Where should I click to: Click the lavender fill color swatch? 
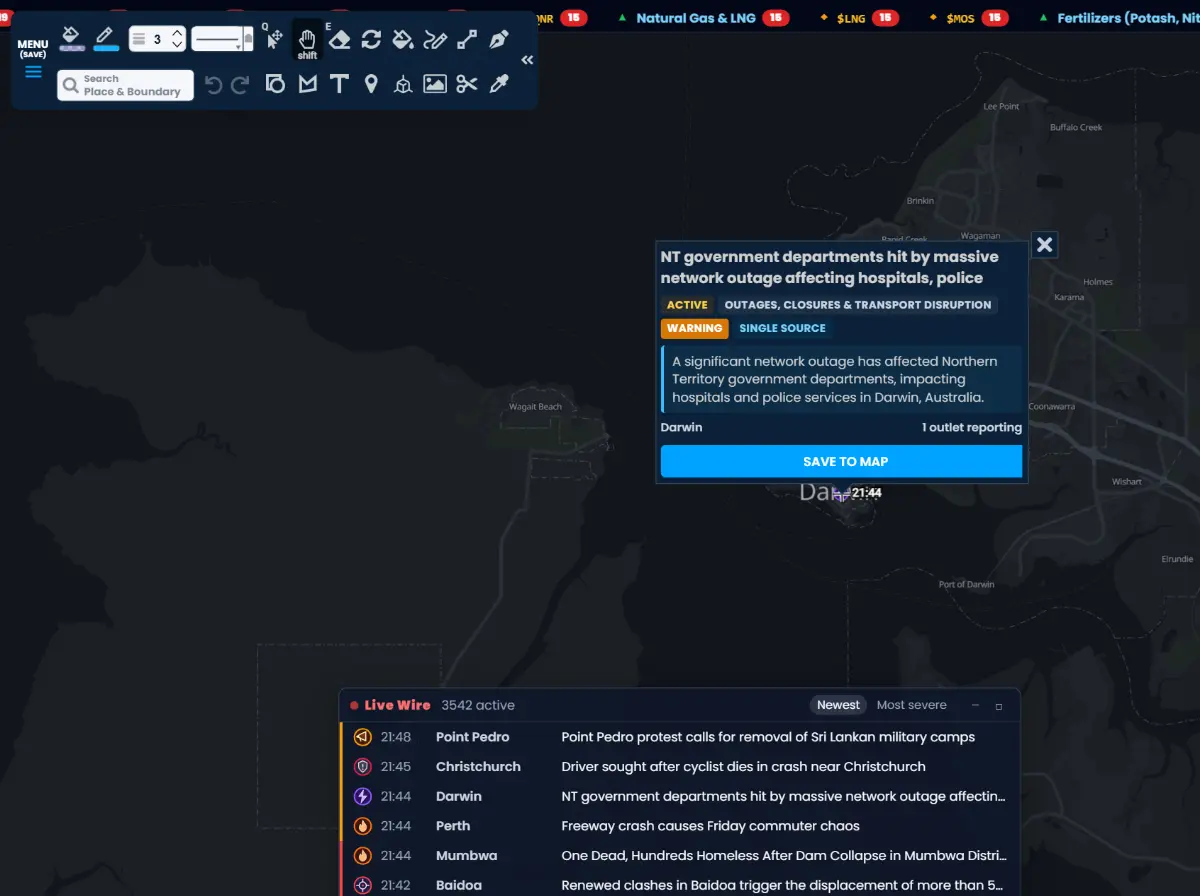tap(70, 48)
